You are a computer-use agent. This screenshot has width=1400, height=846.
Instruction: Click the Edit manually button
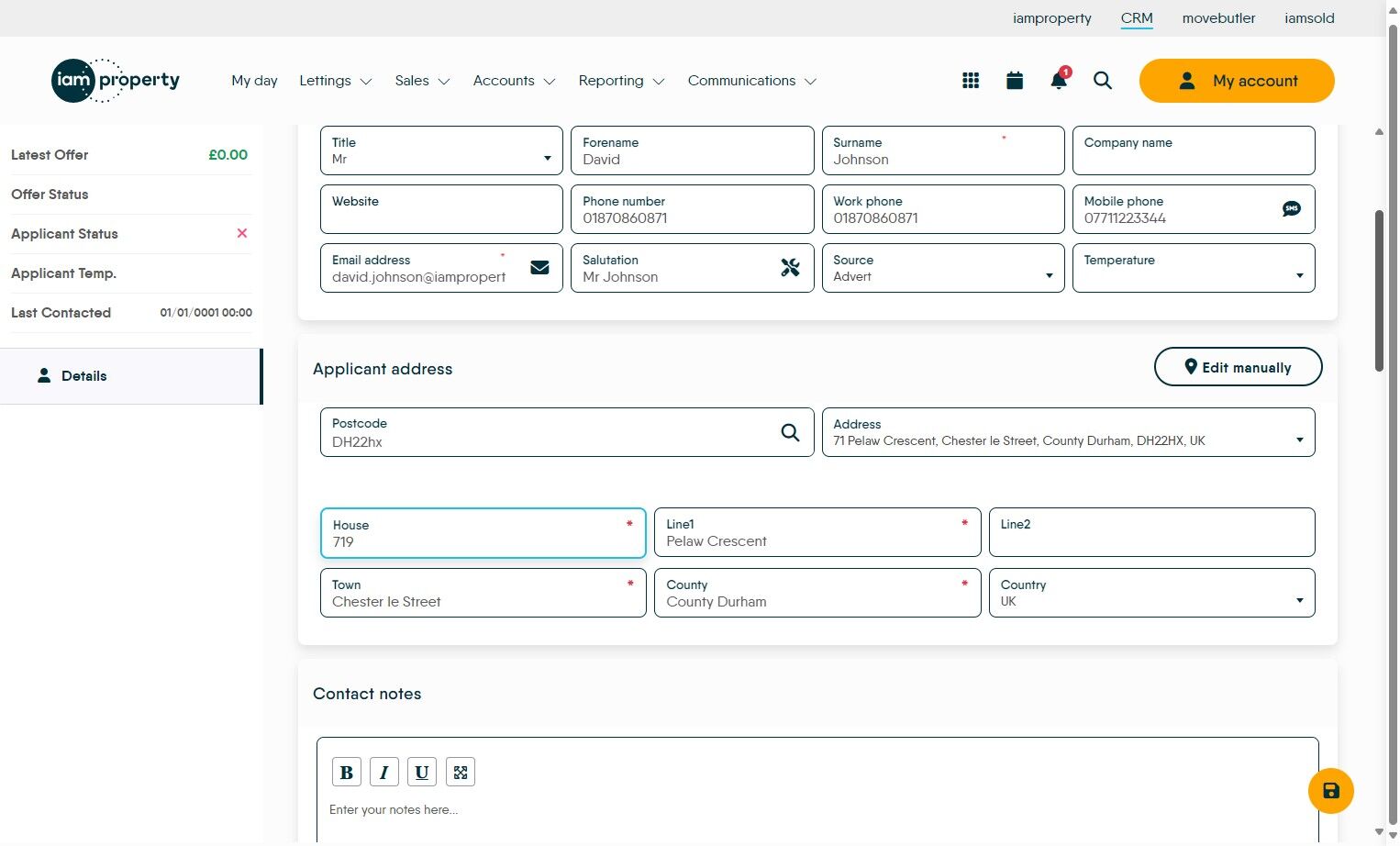1238,367
